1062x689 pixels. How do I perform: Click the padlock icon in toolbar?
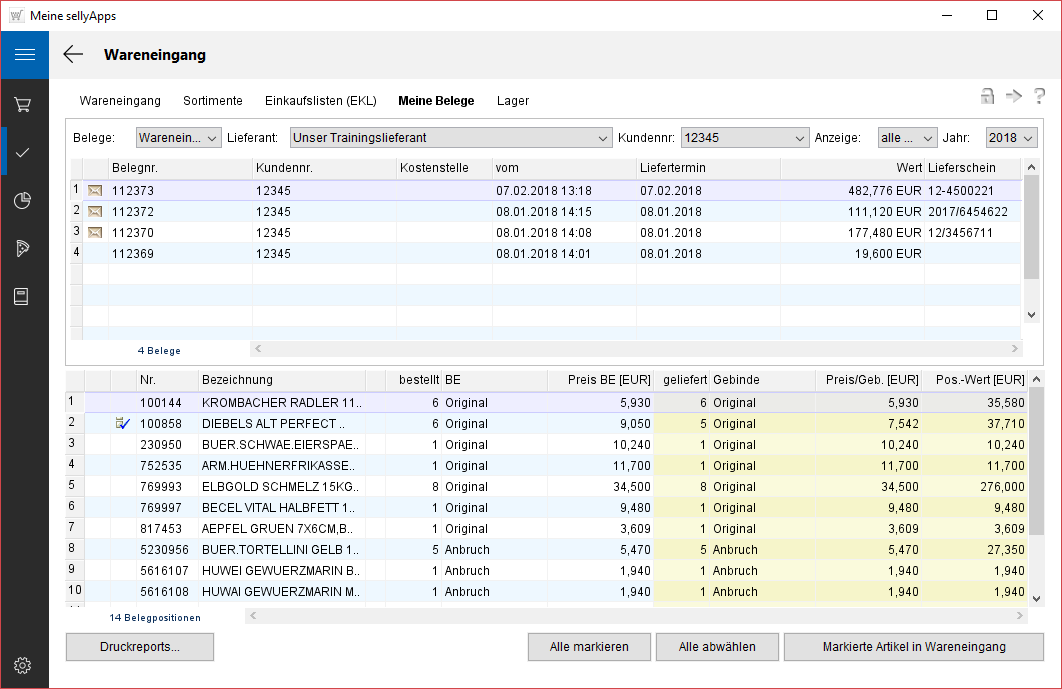coord(987,96)
